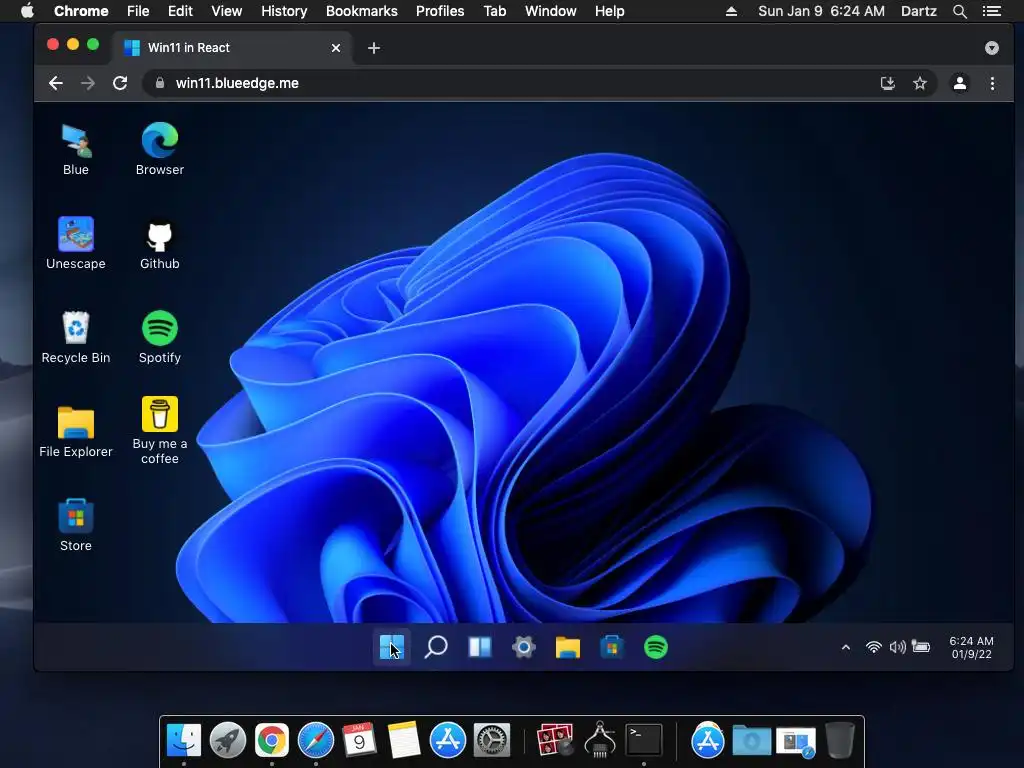Open Trash in the Dock
Image resolution: width=1024 pixels, height=768 pixels.
pos(840,740)
